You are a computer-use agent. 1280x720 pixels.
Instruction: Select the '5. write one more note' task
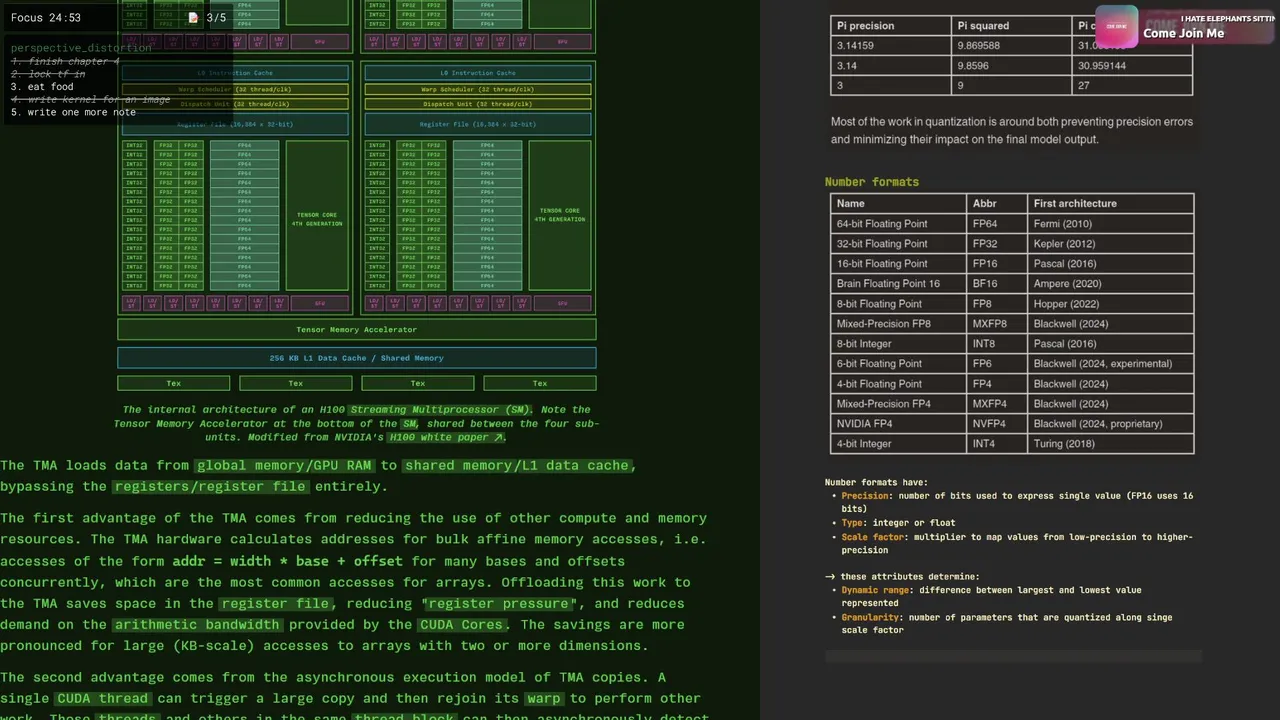coord(73,112)
